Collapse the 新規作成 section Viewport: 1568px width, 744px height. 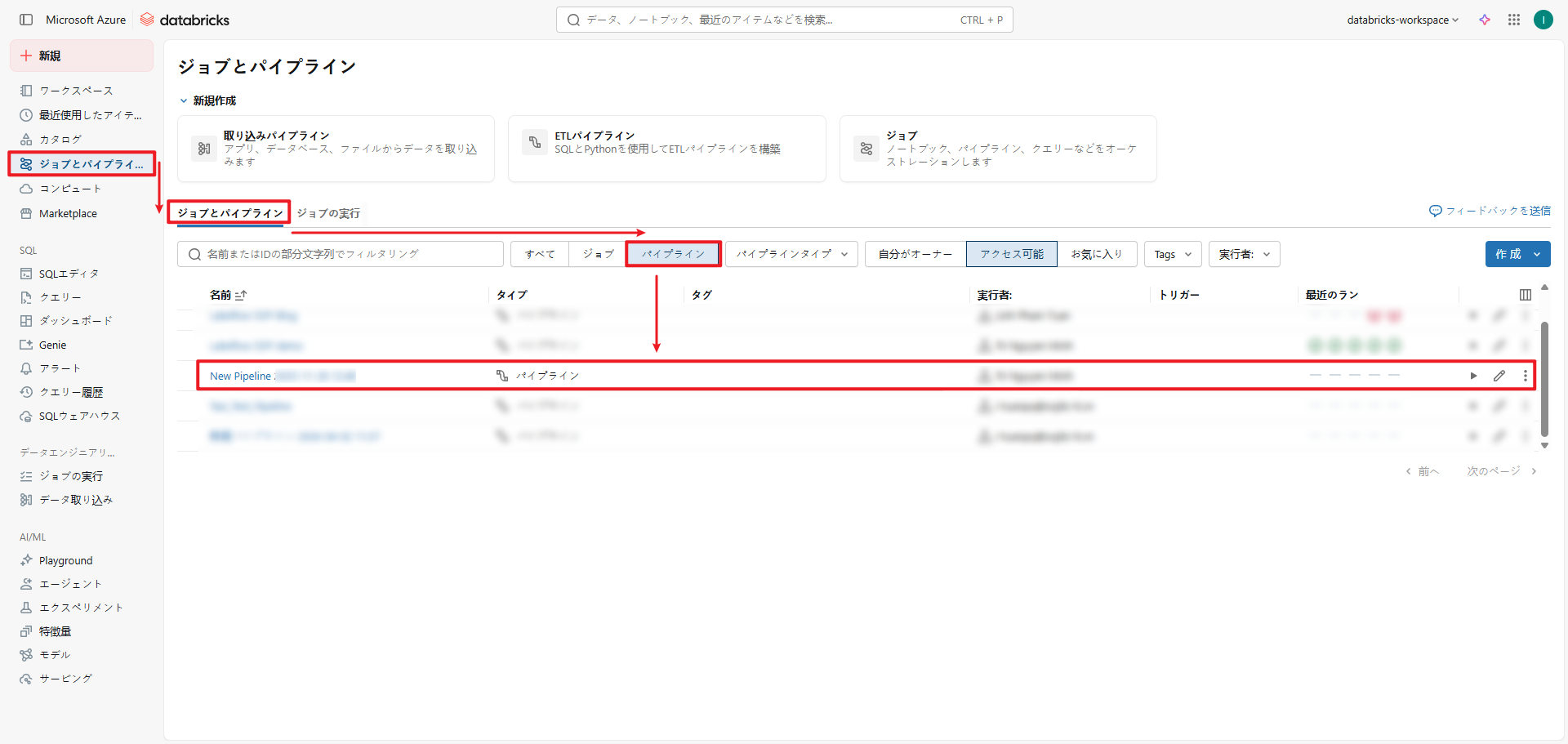tap(184, 100)
